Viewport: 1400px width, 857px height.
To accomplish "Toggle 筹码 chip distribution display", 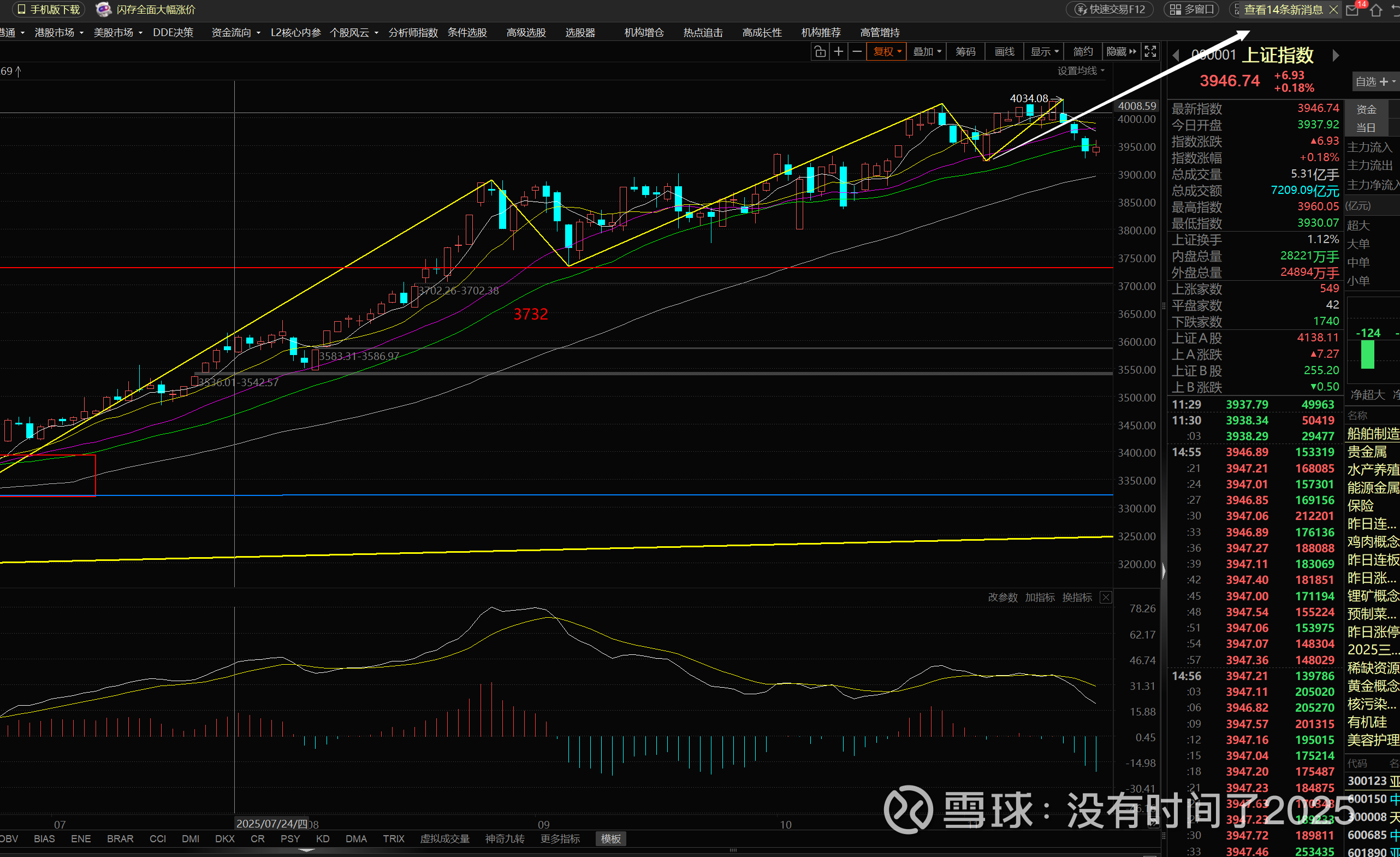I will point(965,52).
